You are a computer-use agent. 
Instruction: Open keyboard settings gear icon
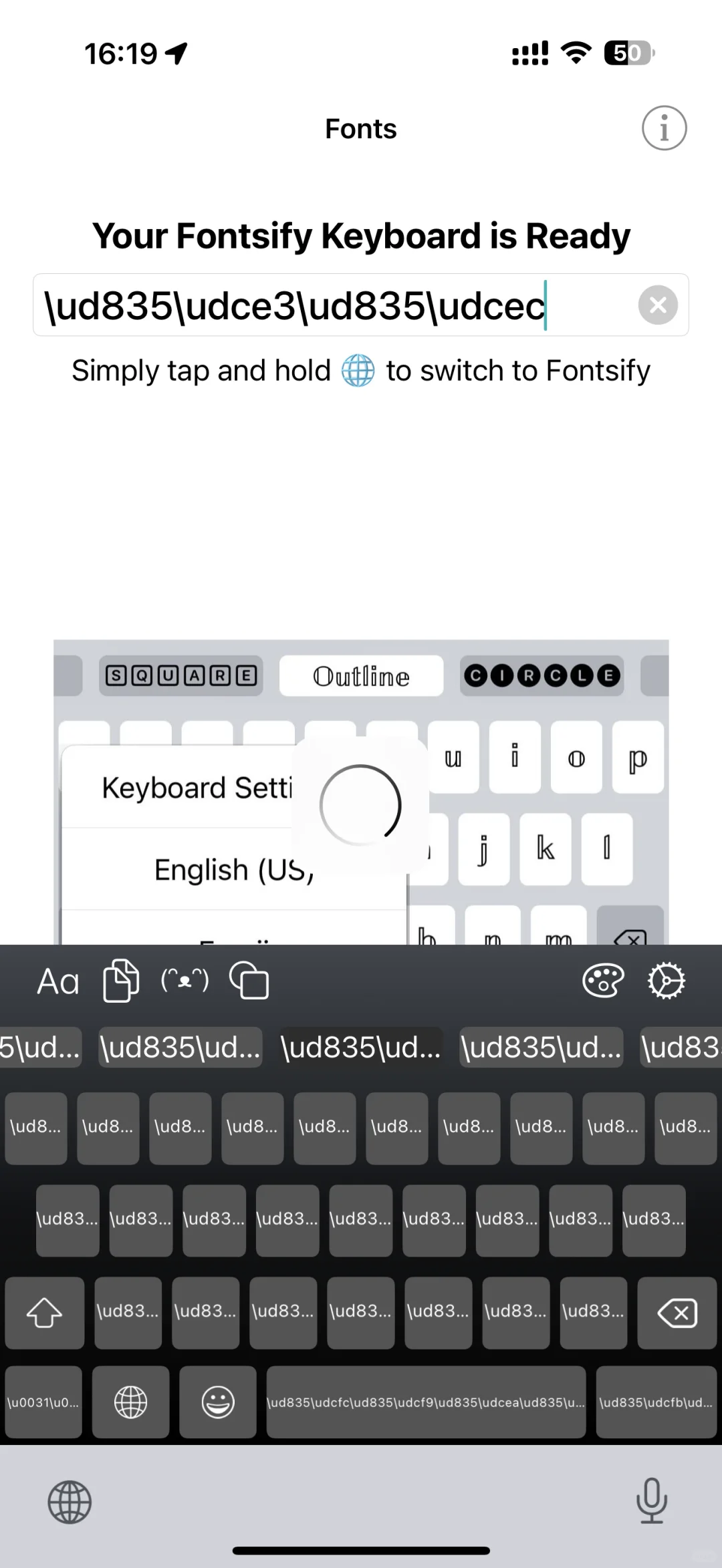667,981
